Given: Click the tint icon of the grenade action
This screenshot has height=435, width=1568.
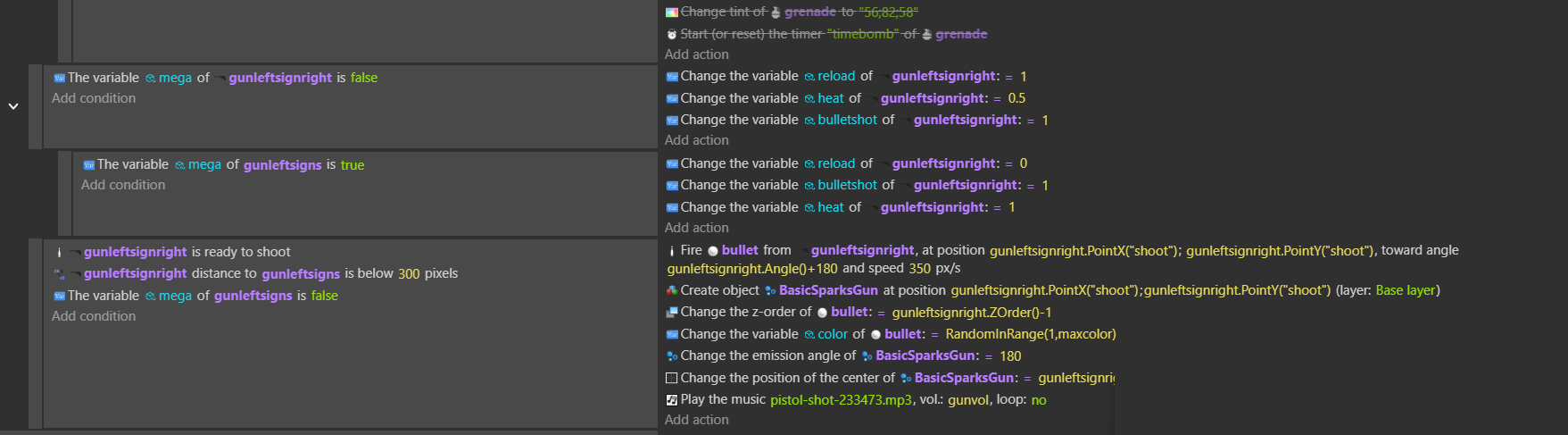Looking at the screenshot, I should (x=672, y=13).
